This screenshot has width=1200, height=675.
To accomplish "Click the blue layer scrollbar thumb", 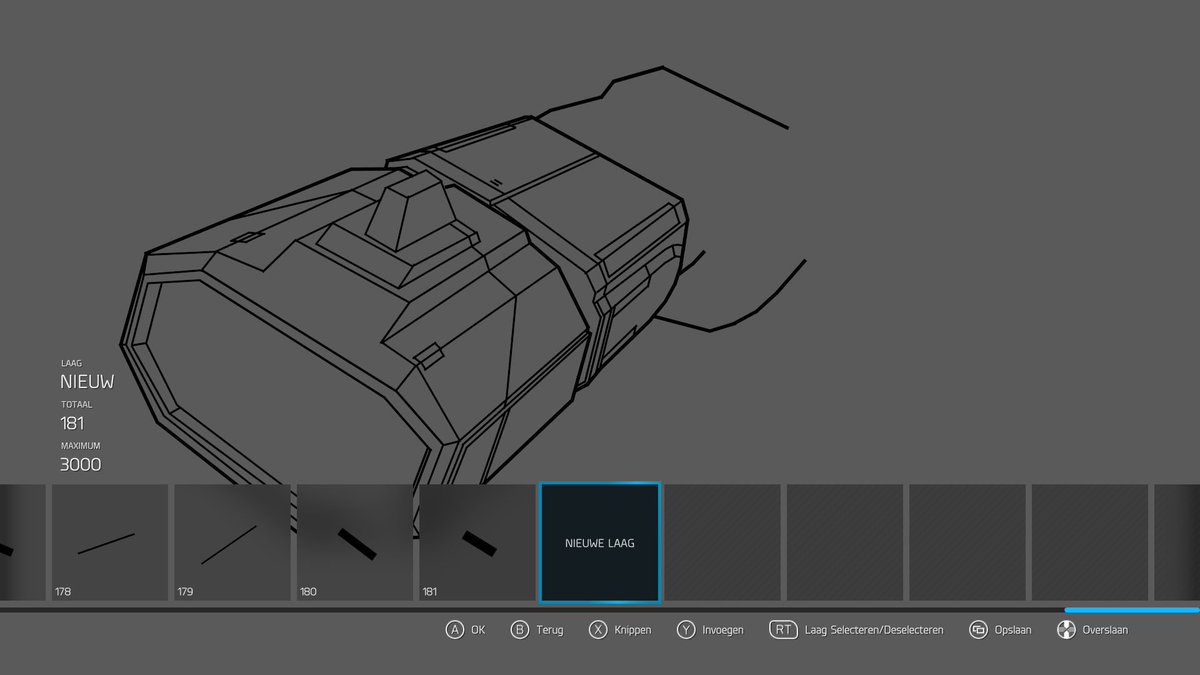I will [1132, 609].
